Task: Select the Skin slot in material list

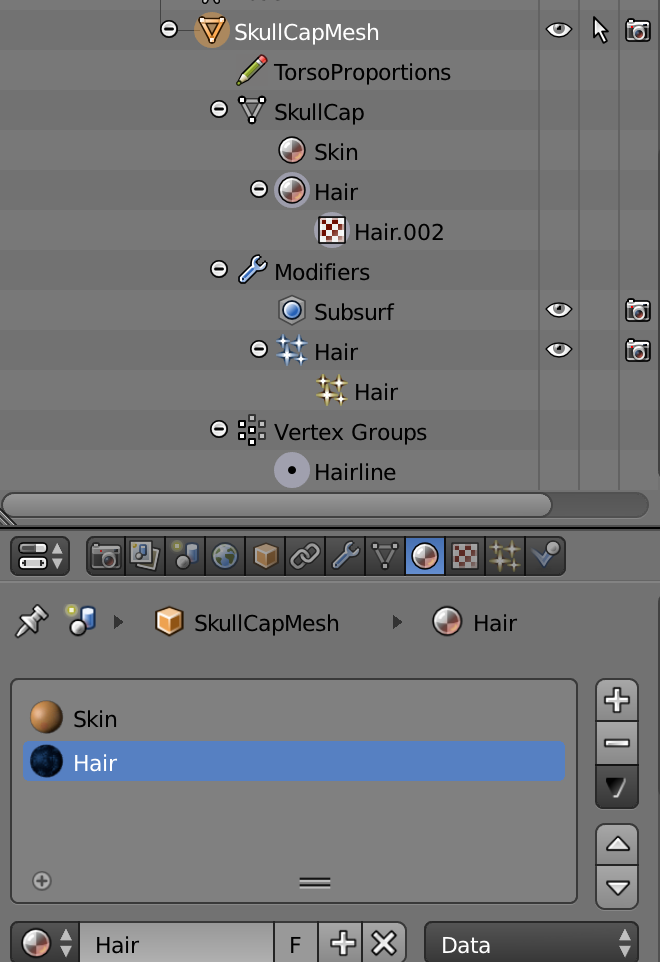Action: pyautogui.click(x=294, y=718)
